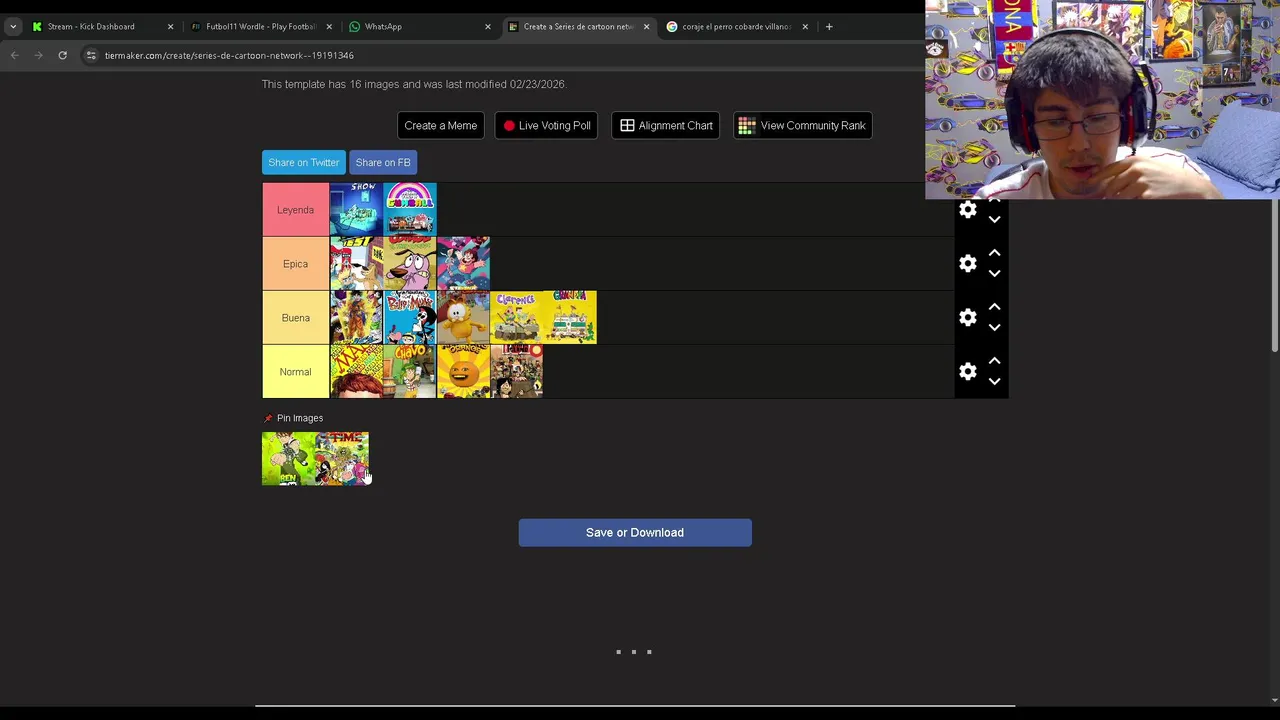Select El Chavo thumbnail in Normal
Screen dimensions: 1280x720
[410, 371]
